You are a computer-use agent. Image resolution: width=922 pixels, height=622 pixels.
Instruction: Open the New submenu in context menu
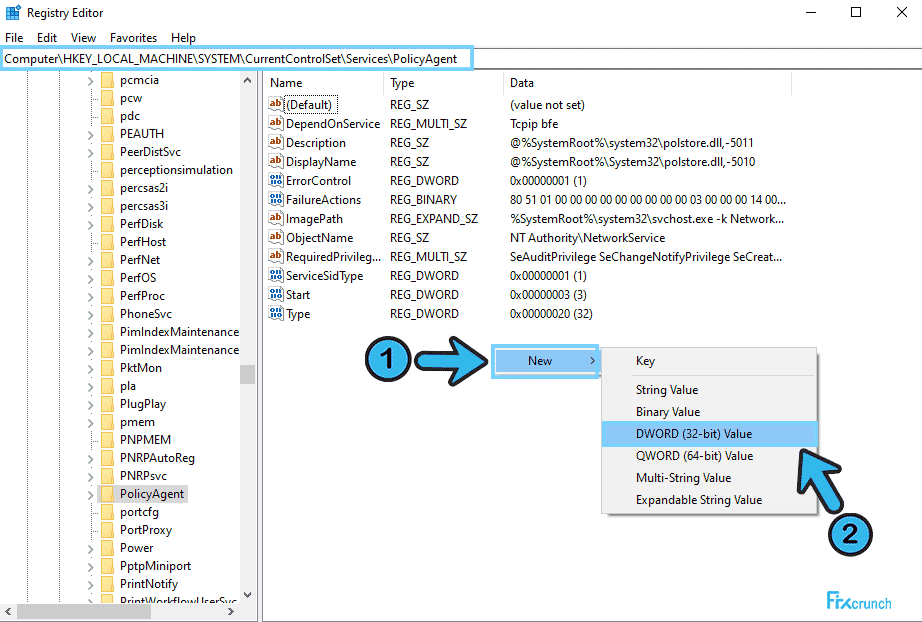(546, 360)
